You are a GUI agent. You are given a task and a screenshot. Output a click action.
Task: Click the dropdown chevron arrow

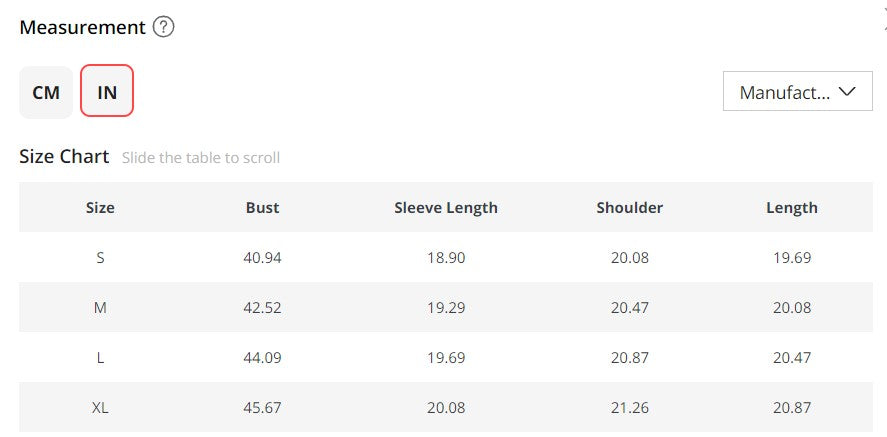point(847,92)
